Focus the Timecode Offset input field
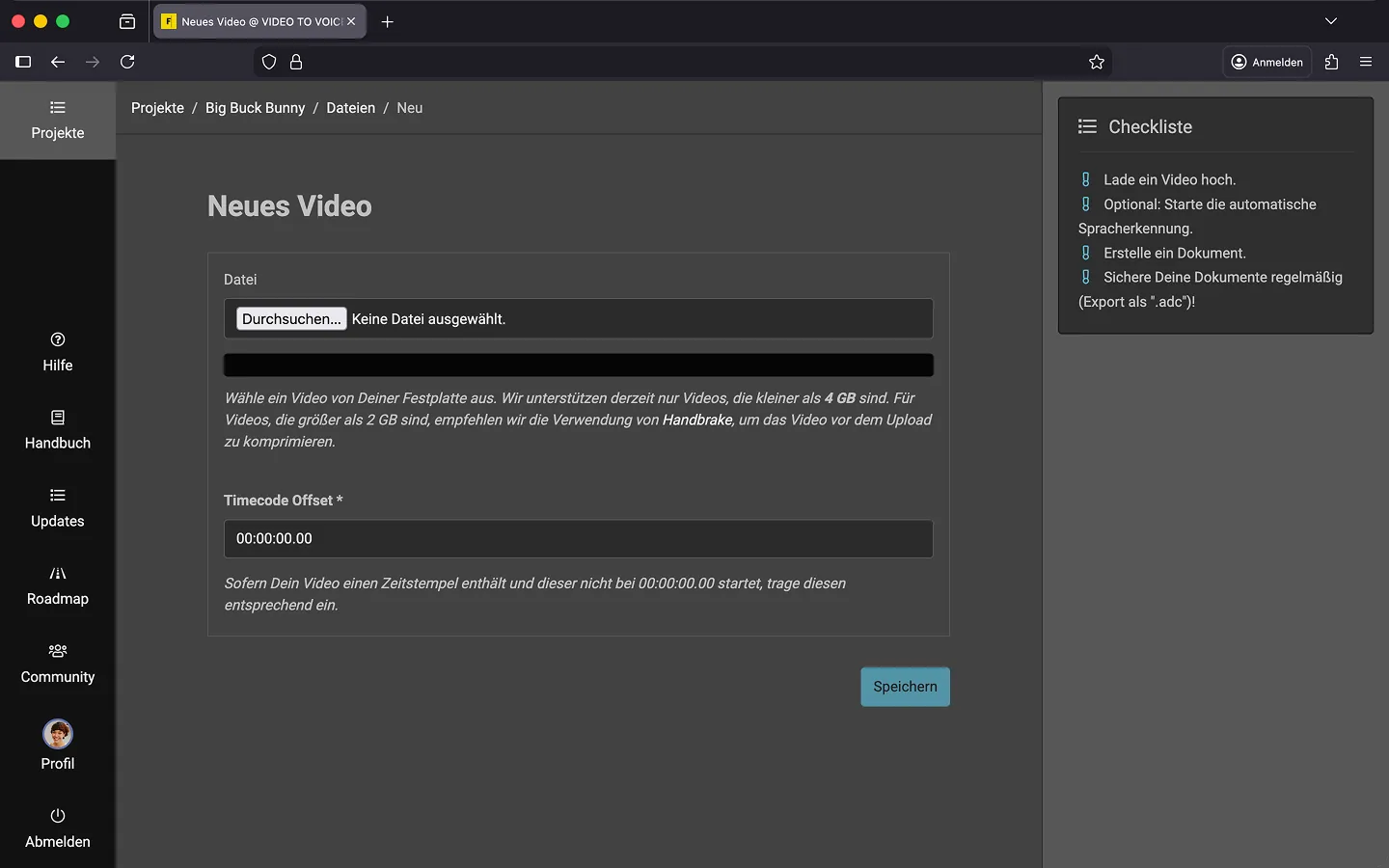 [579, 539]
